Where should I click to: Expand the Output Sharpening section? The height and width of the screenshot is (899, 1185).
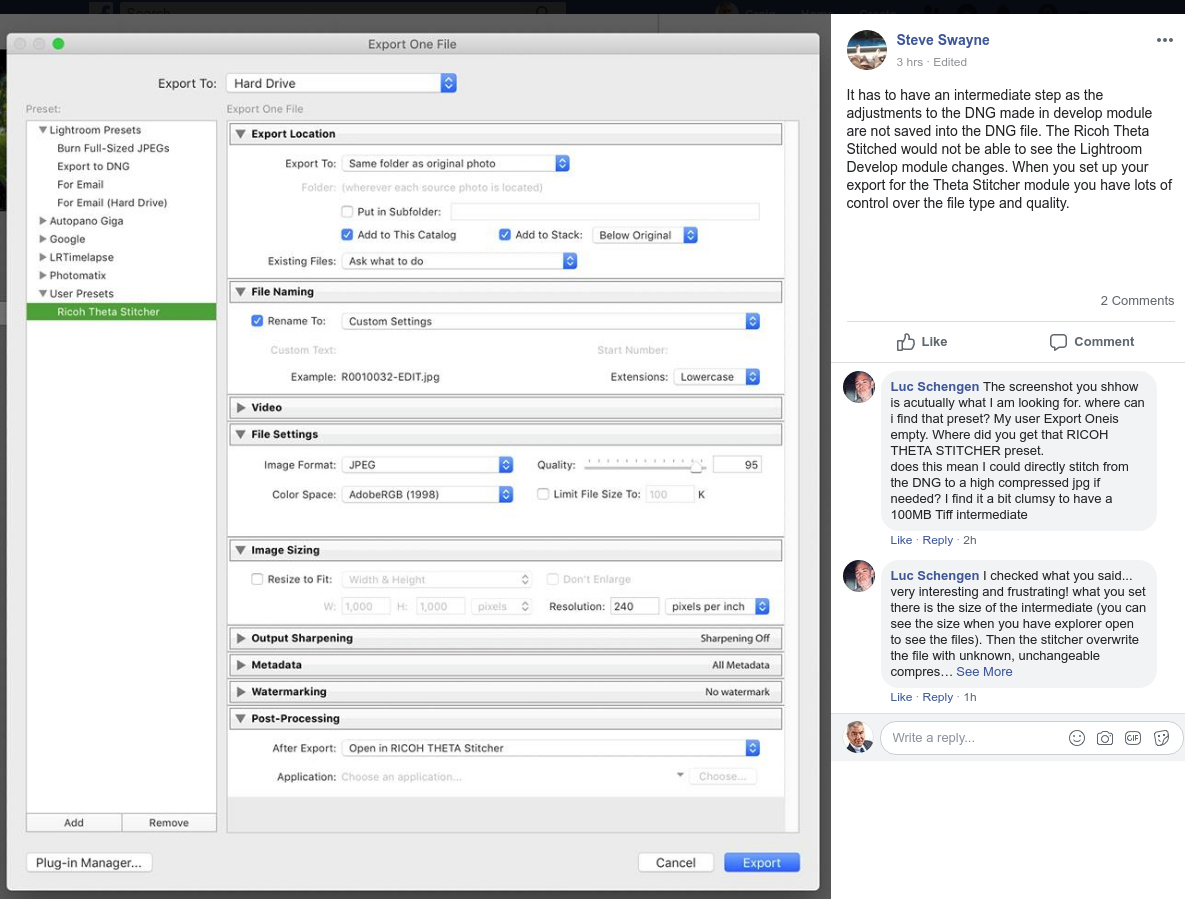pos(240,638)
